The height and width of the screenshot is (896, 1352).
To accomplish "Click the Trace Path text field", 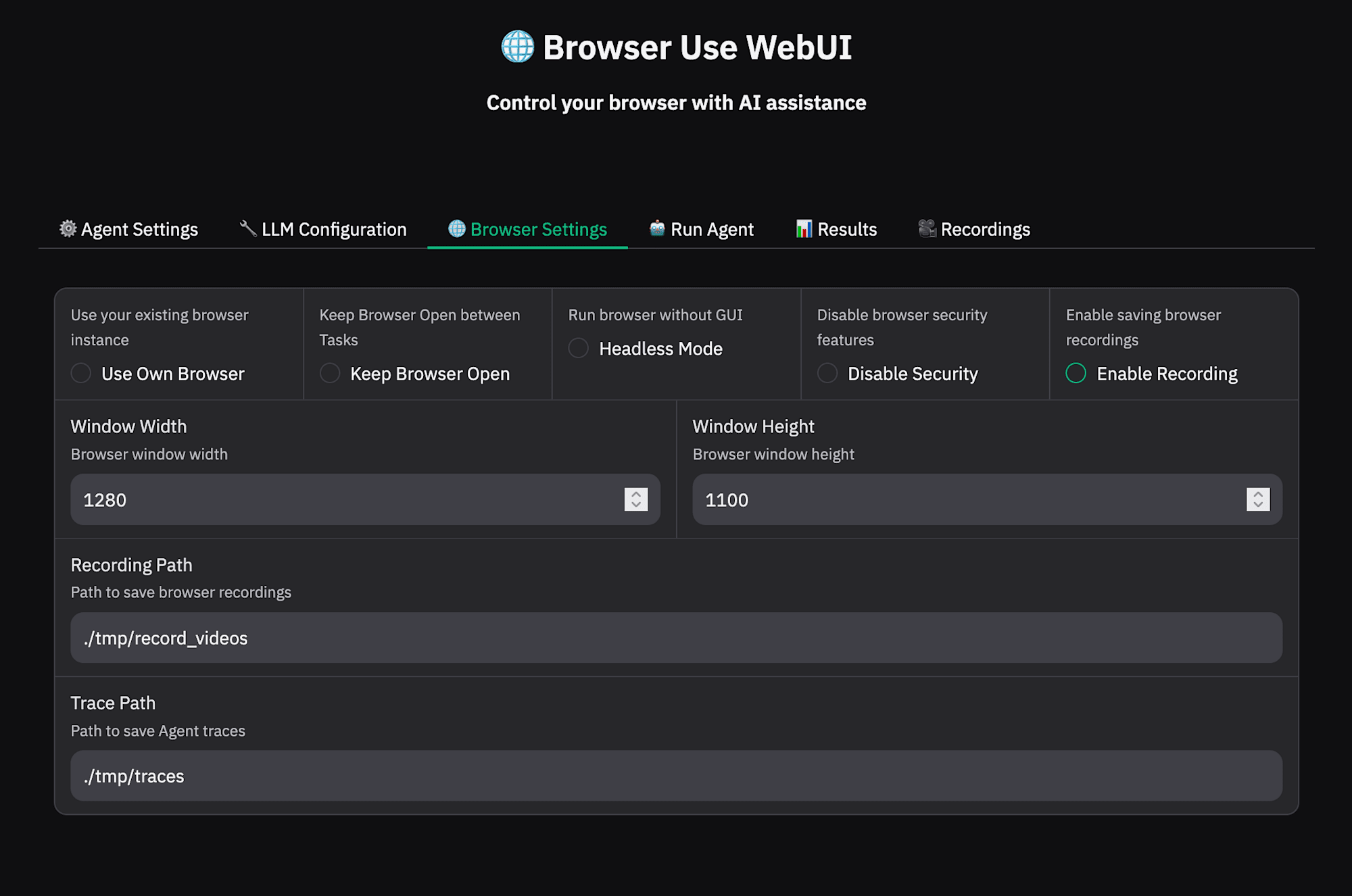I will coord(677,776).
